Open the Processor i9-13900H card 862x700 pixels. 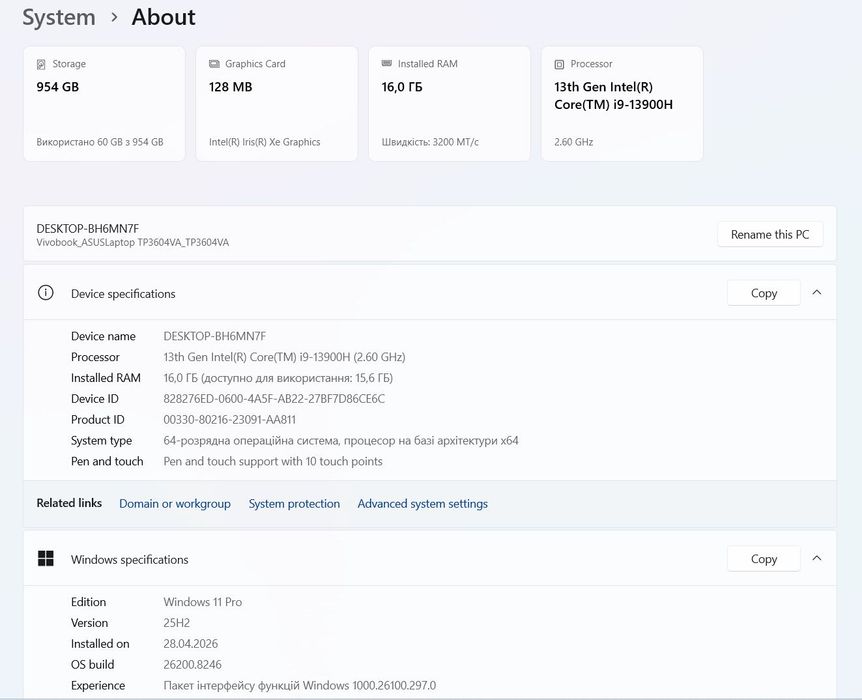622,104
